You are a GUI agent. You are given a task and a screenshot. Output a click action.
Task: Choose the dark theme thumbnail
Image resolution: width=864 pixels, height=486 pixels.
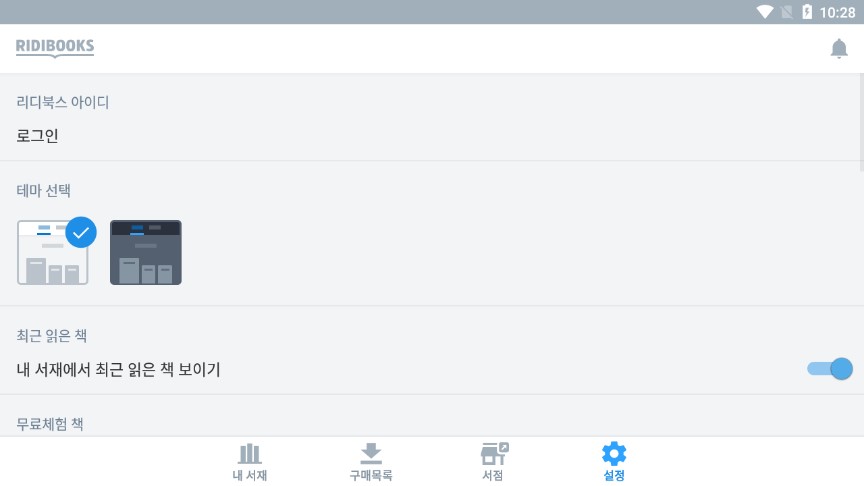click(145, 252)
